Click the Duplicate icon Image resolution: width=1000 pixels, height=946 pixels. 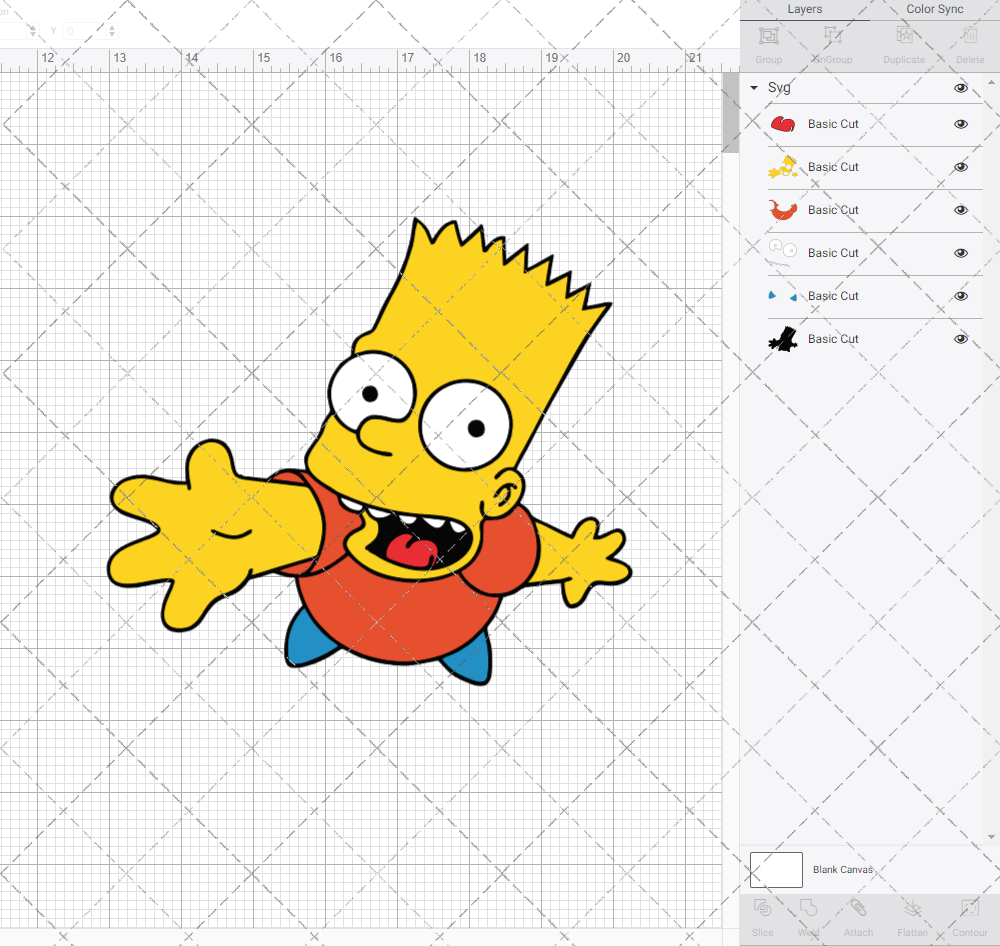[x=904, y=36]
